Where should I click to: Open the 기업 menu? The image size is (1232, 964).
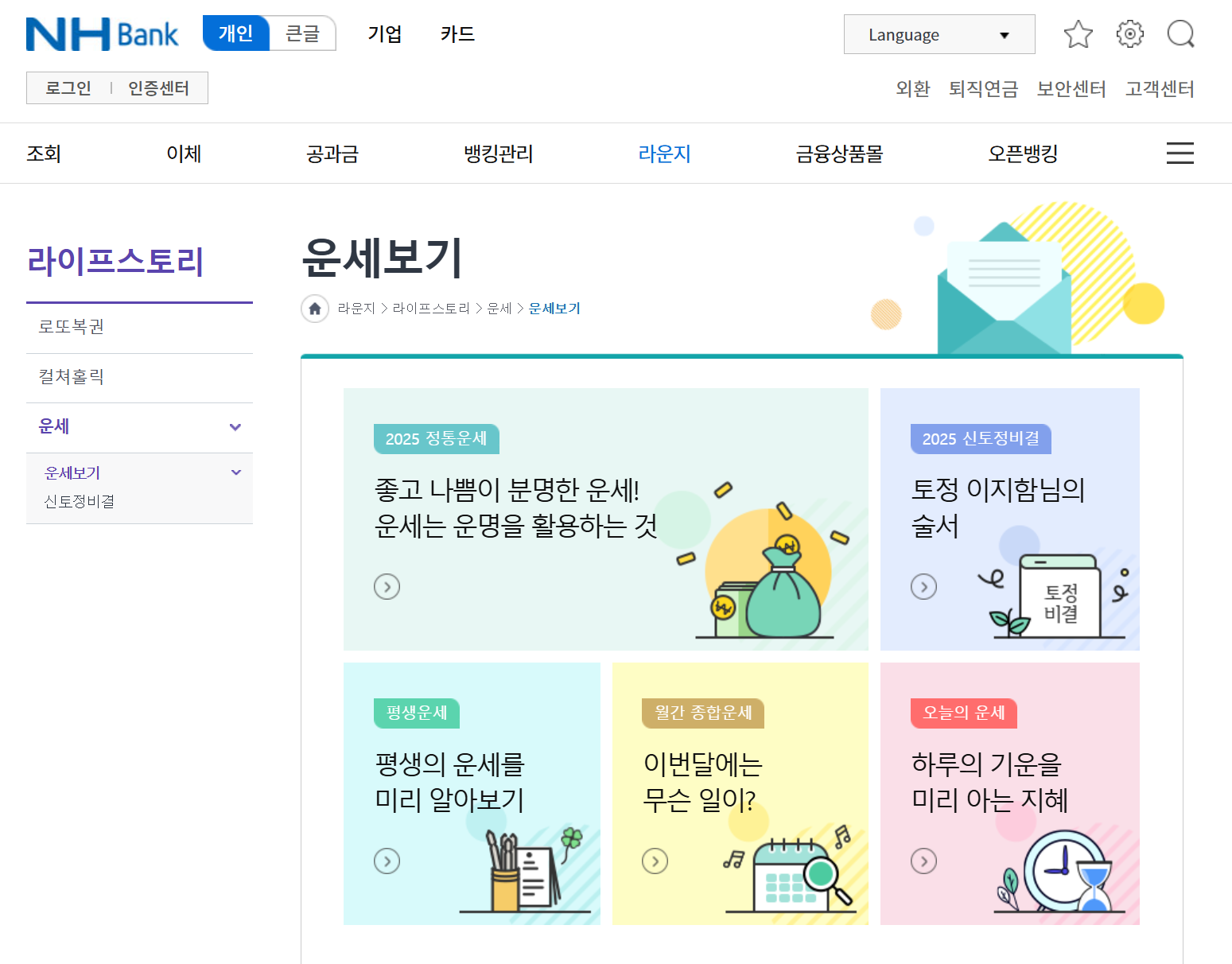pyautogui.click(x=385, y=34)
